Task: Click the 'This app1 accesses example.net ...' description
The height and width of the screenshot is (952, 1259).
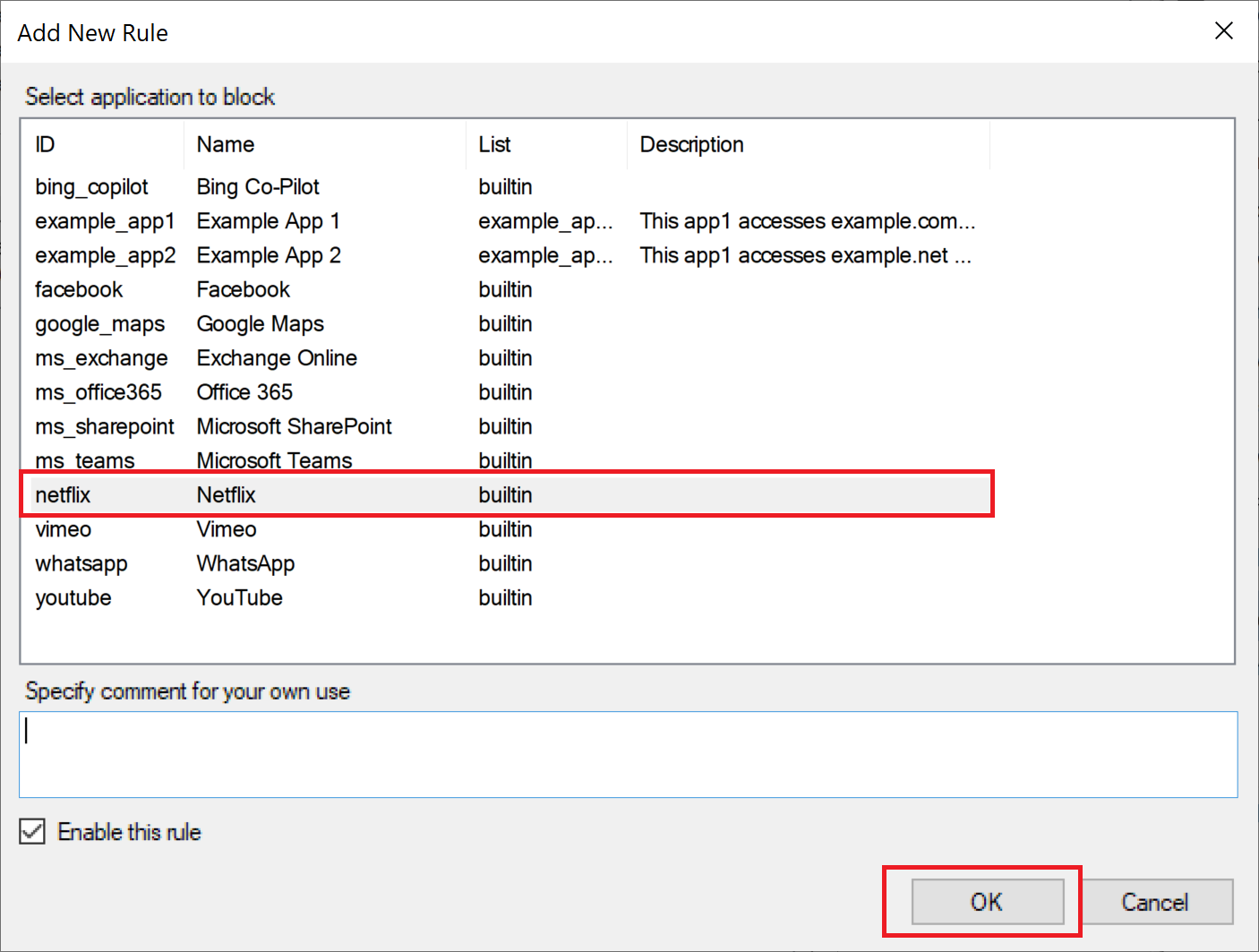Action: pyautogui.click(x=806, y=255)
